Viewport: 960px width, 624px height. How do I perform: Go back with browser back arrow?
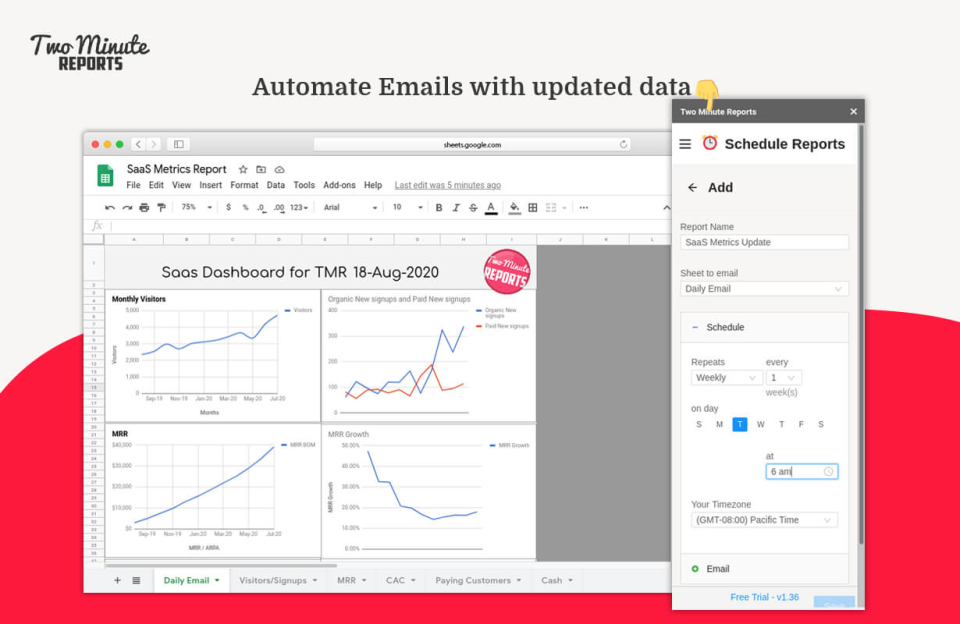pos(138,144)
